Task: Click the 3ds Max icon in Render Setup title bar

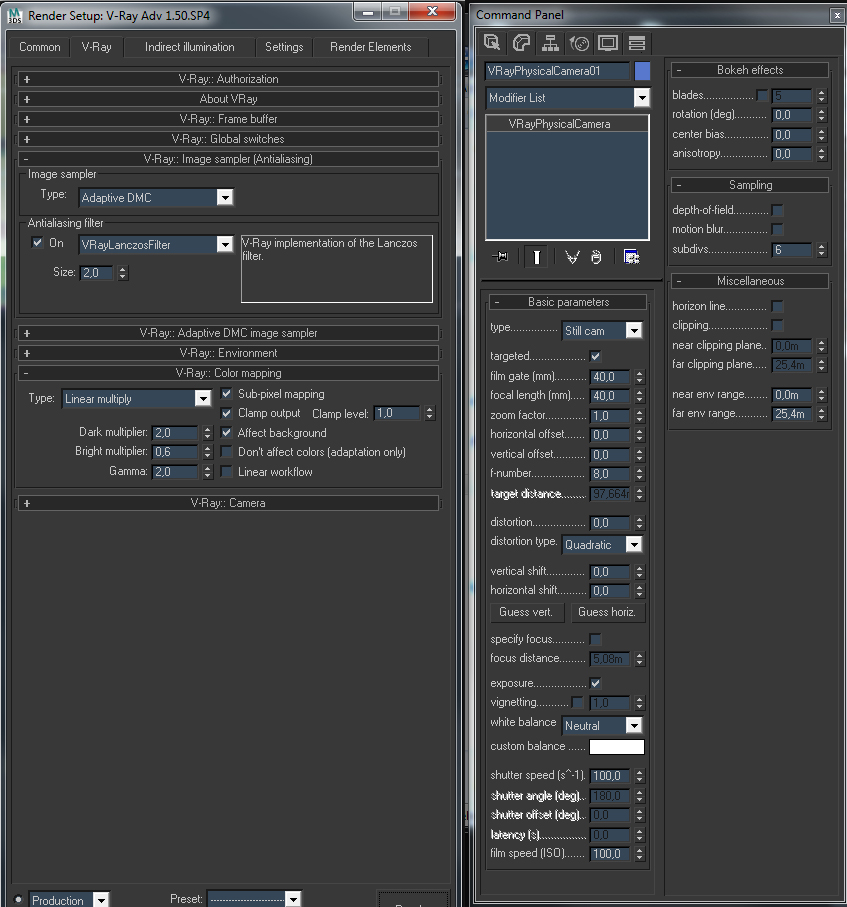Action: (x=15, y=15)
